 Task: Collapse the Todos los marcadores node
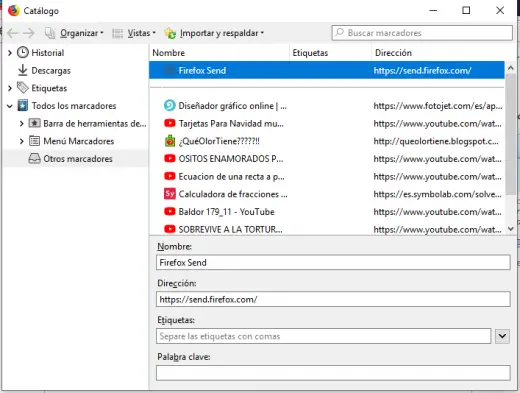tap(10, 106)
